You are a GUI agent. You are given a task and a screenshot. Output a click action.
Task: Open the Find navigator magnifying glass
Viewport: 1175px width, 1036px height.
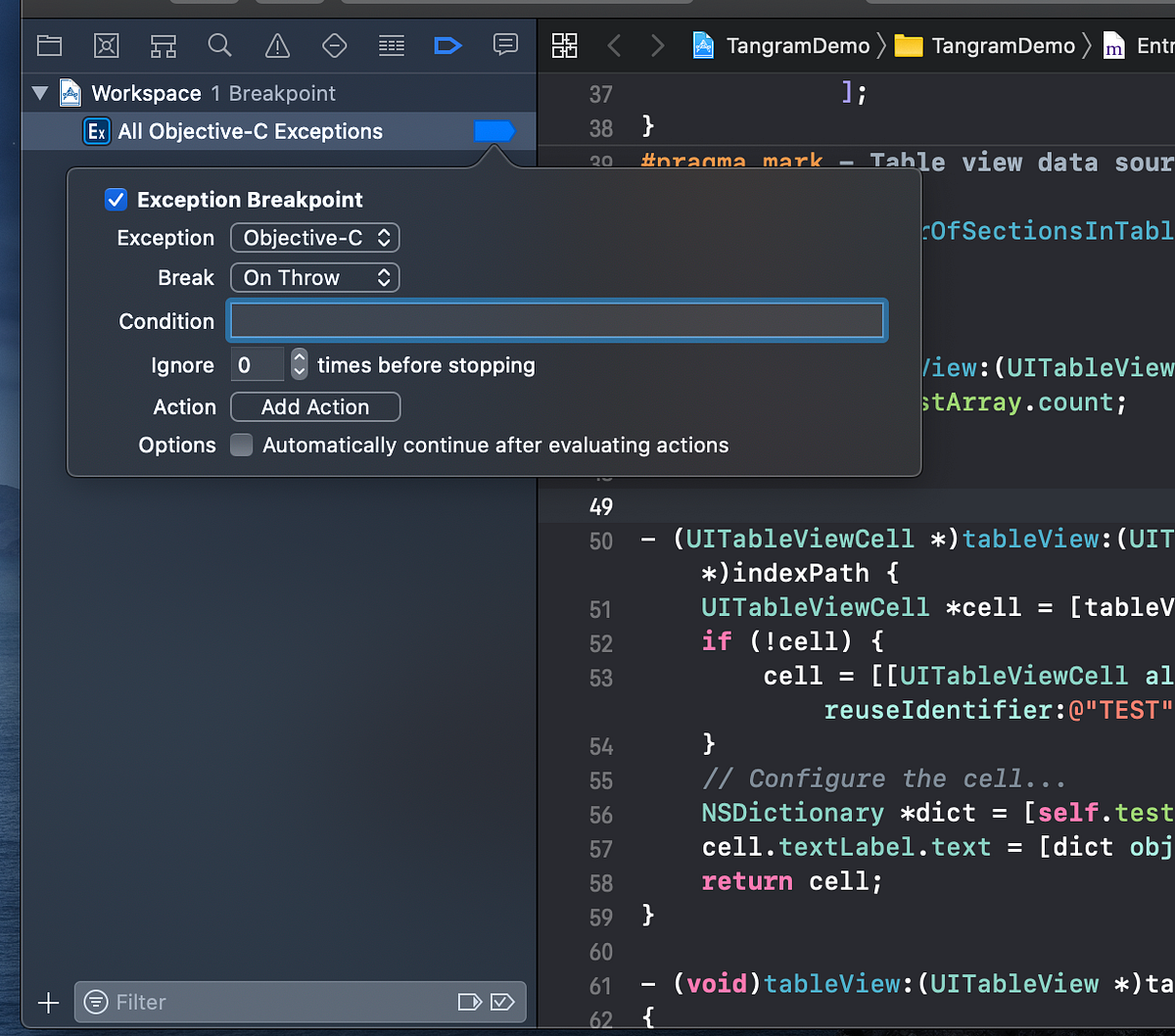pyautogui.click(x=219, y=45)
